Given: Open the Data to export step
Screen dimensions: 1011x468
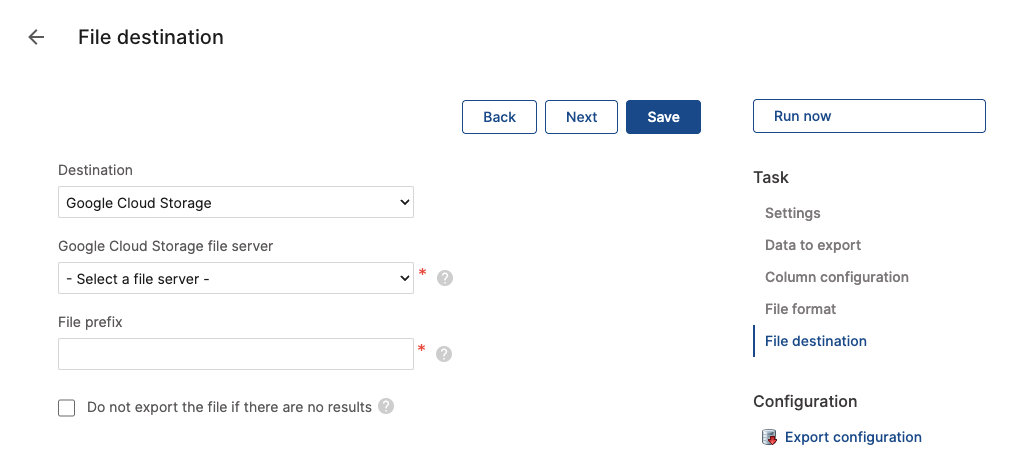Looking at the screenshot, I should click(x=812, y=245).
